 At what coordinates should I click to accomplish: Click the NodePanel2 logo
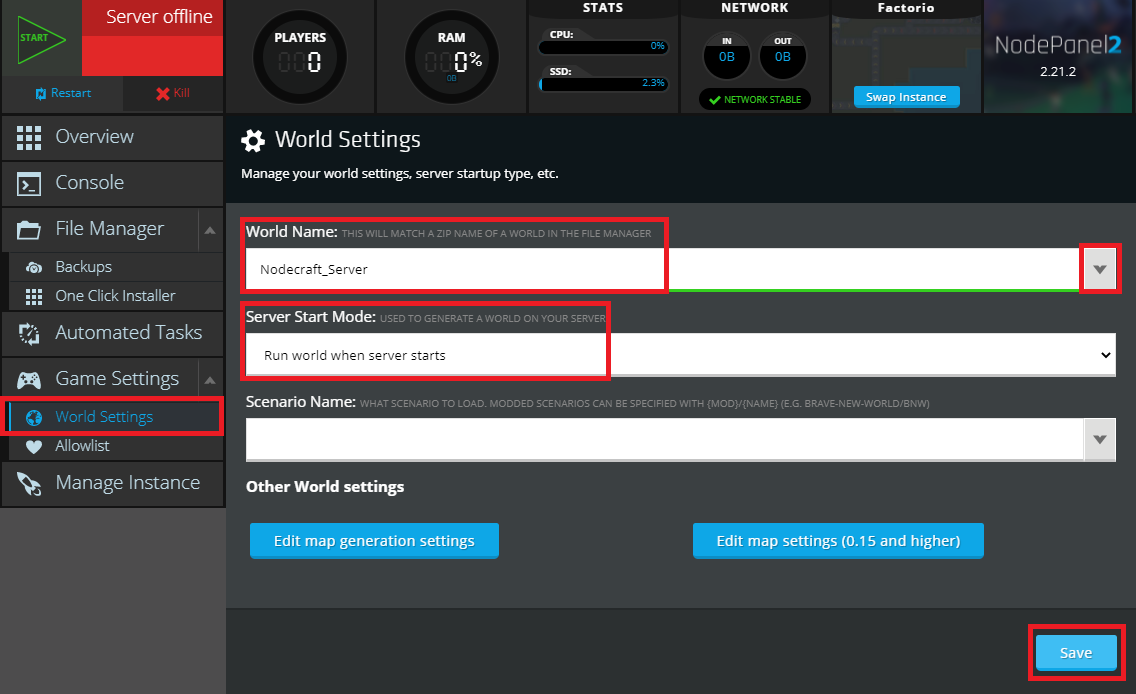tap(1058, 45)
